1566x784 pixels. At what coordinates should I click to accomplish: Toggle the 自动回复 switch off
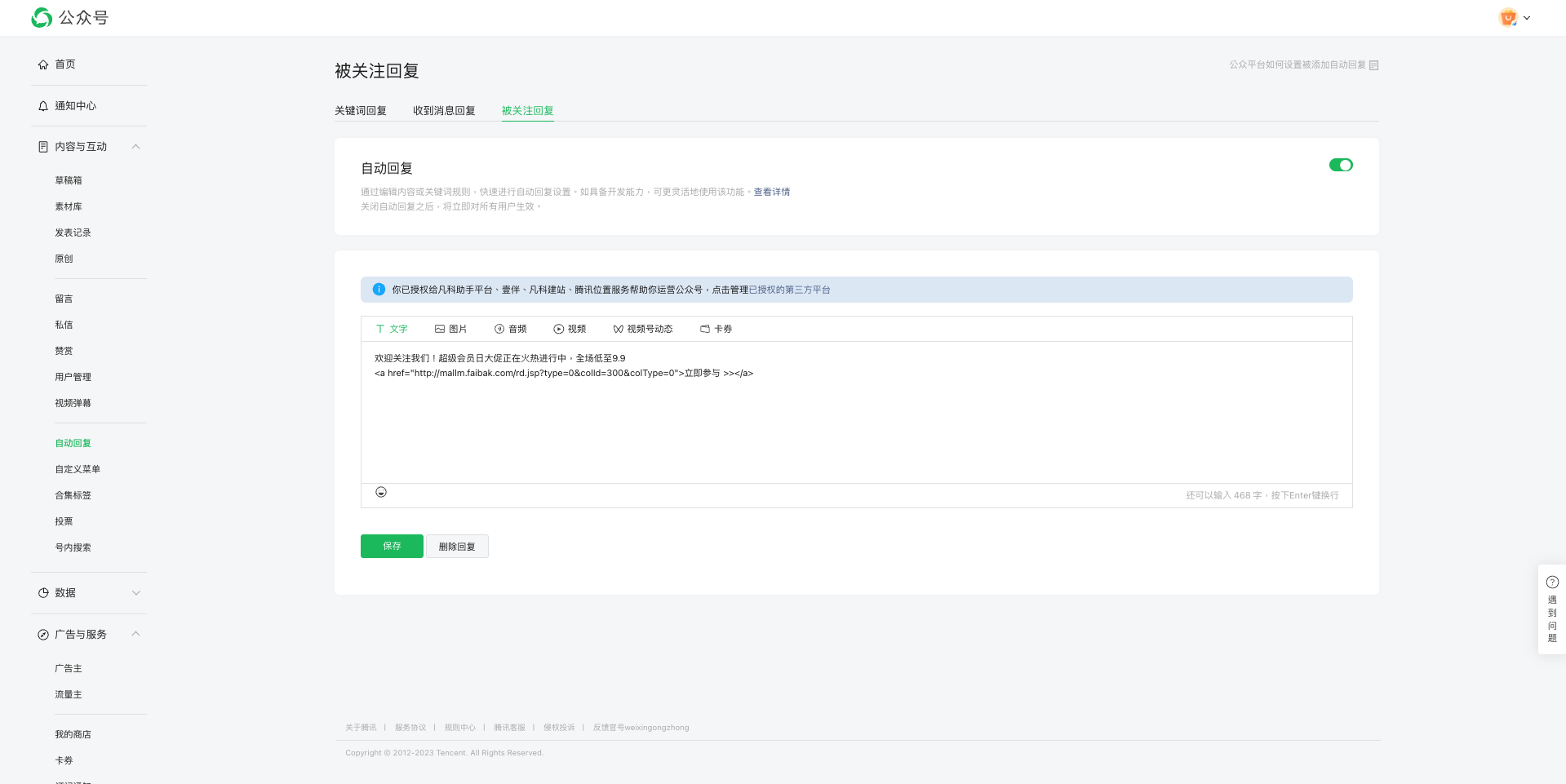point(1341,166)
